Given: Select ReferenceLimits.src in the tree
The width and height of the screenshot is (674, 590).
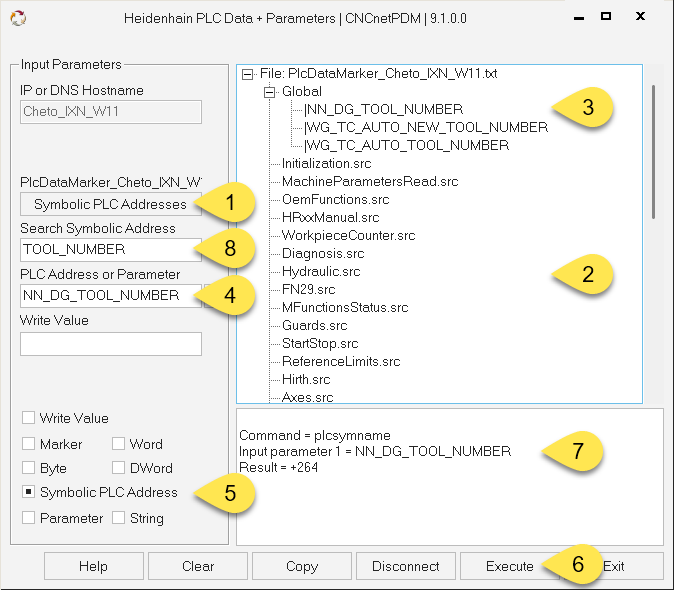Looking at the screenshot, I should (341, 362).
